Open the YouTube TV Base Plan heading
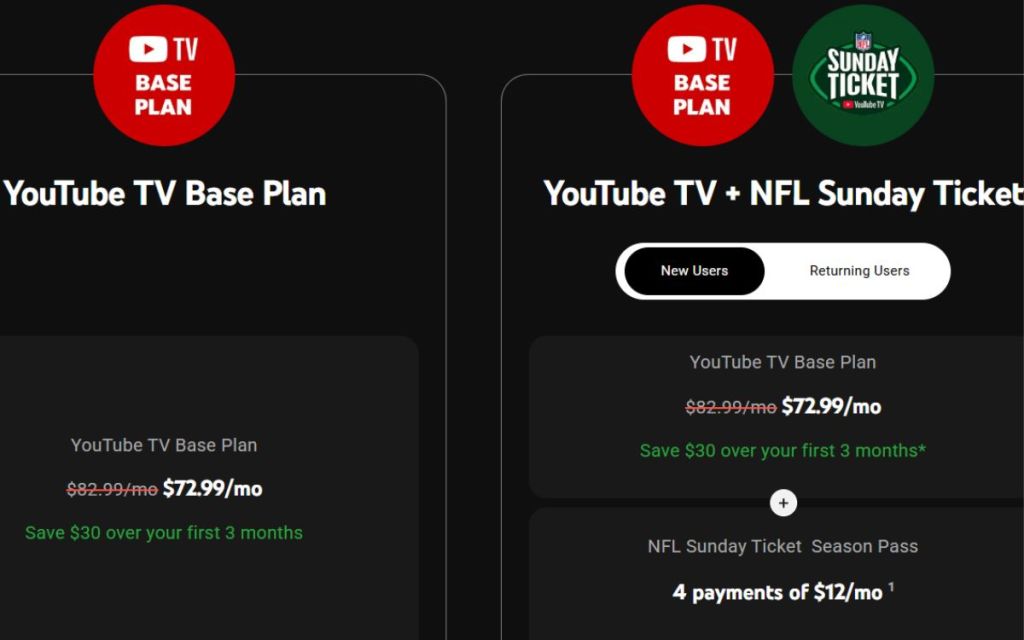 (164, 193)
